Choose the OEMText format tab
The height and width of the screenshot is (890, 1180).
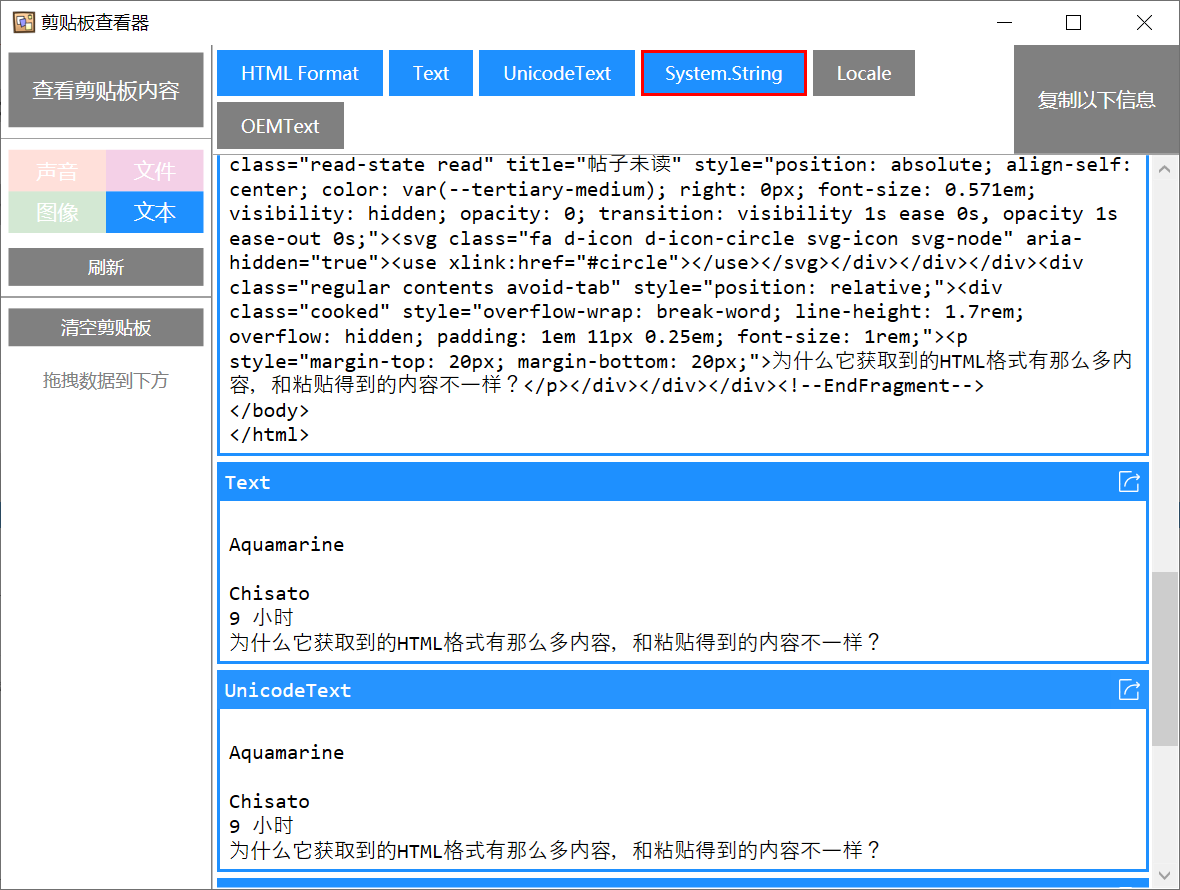tap(280, 126)
